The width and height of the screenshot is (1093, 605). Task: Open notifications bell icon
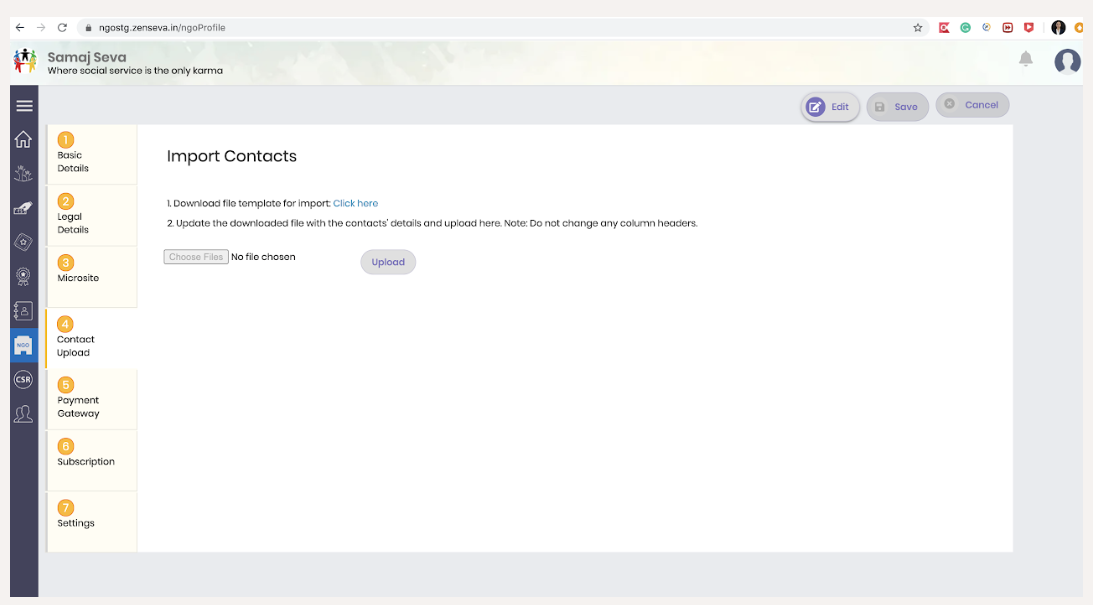pos(1025,59)
